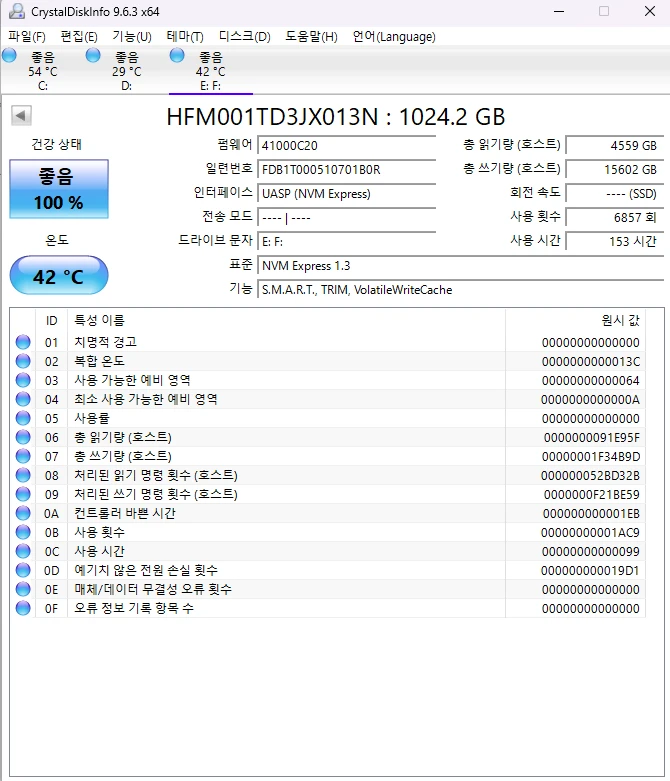Click the 특성 이름 column header
This screenshot has height=781, width=670.
tap(286, 320)
